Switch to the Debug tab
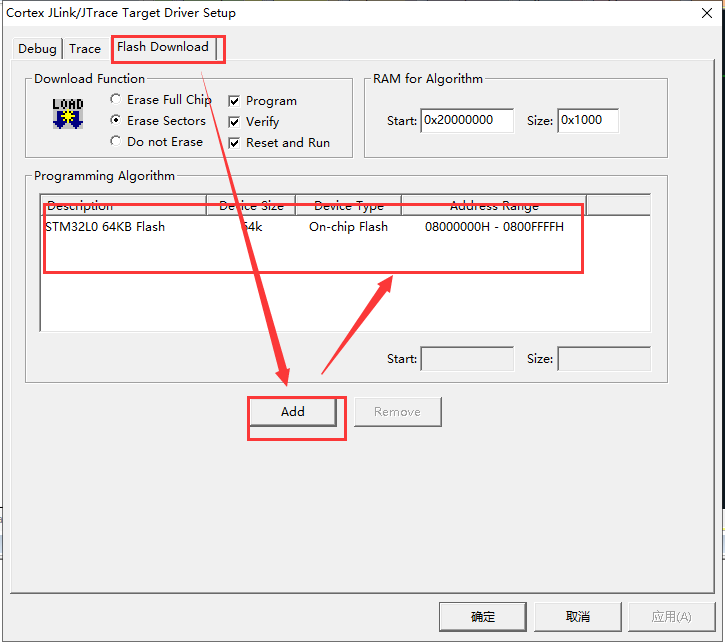This screenshot has height=644, width=725. coord(37,49)
